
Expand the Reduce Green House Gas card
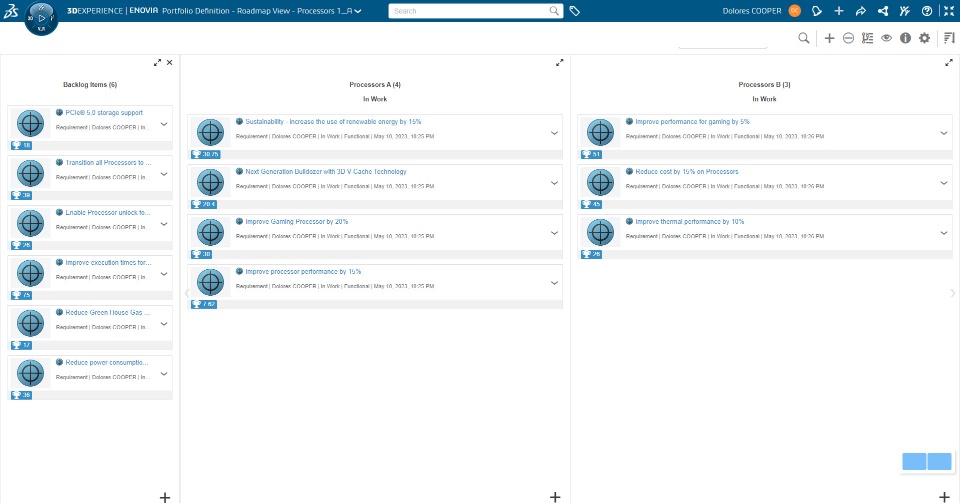pos(164,324)
